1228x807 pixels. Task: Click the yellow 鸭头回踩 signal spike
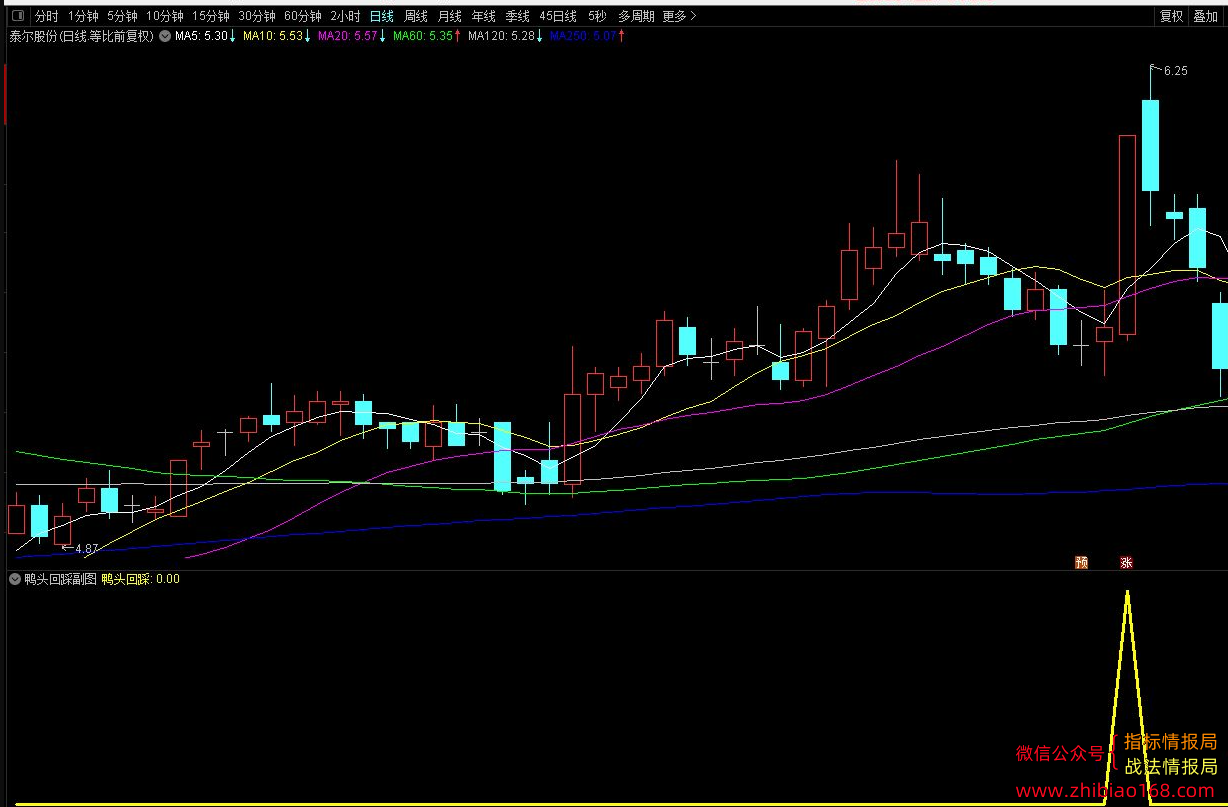[1128, 696]
